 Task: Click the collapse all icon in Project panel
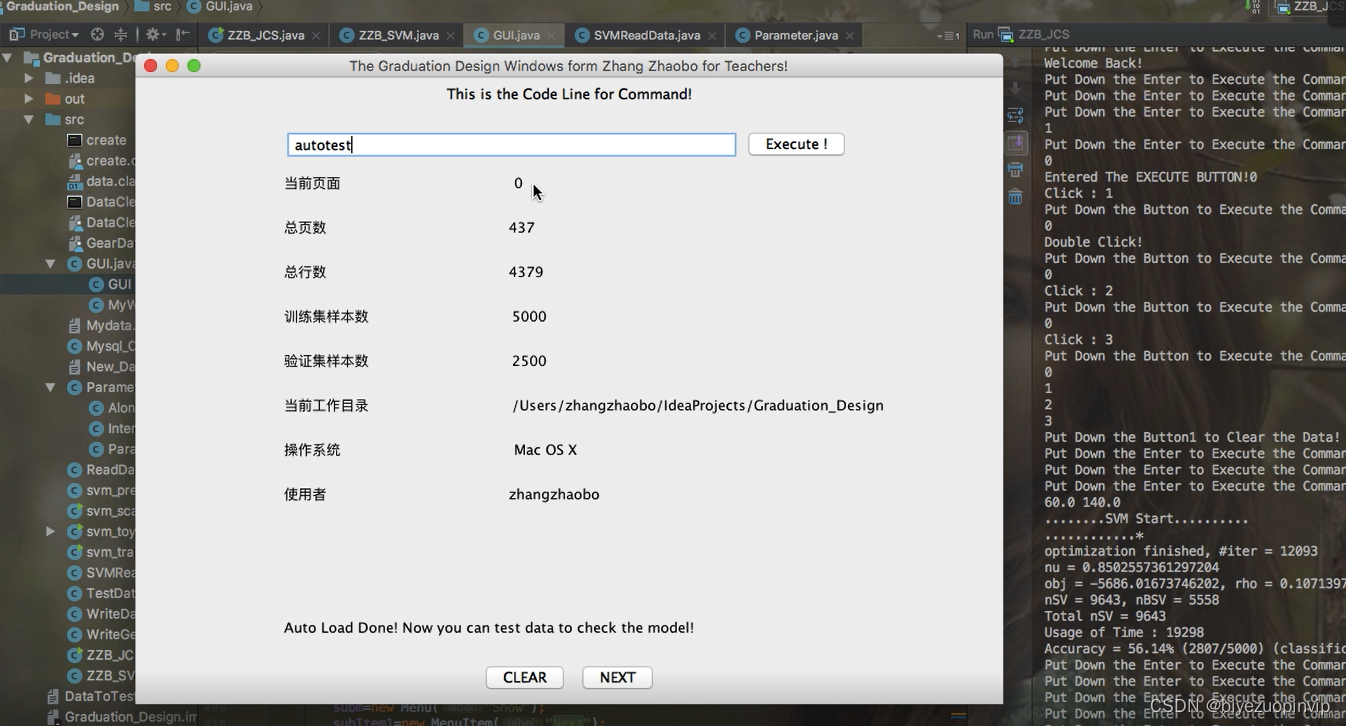(121, 35)
